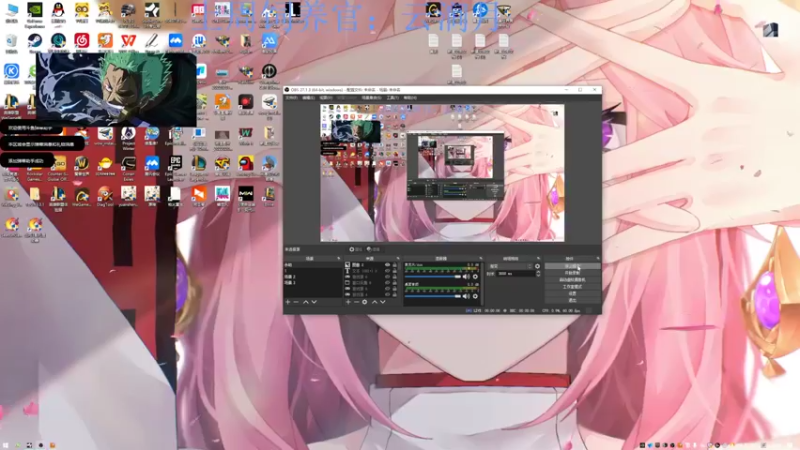
Task: Click Studio Mode button in Controls
Action: tap(572, 287)
